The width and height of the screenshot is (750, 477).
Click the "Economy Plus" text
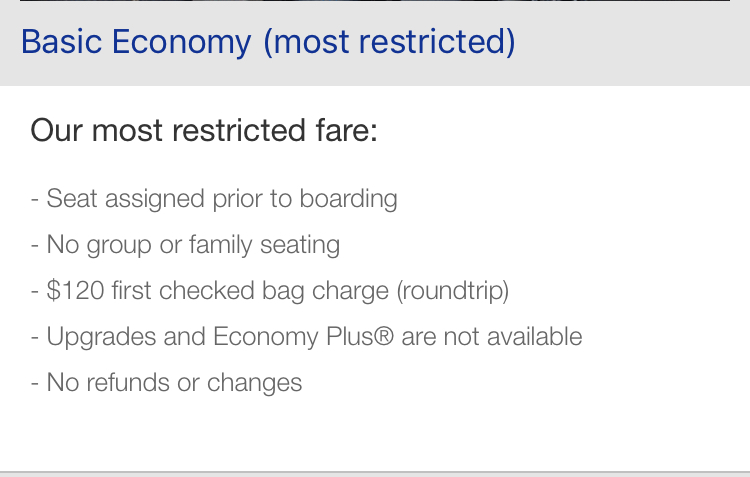point(293,336)
